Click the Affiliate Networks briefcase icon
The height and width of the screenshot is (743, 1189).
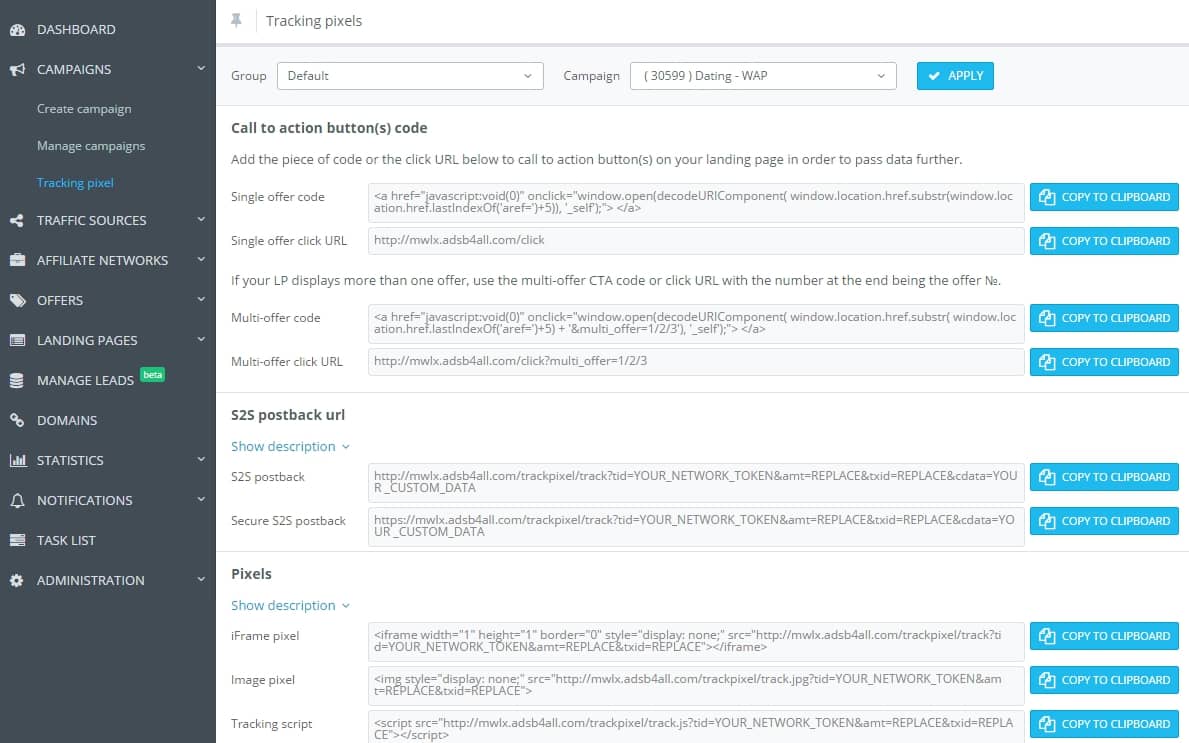point(17,260)
